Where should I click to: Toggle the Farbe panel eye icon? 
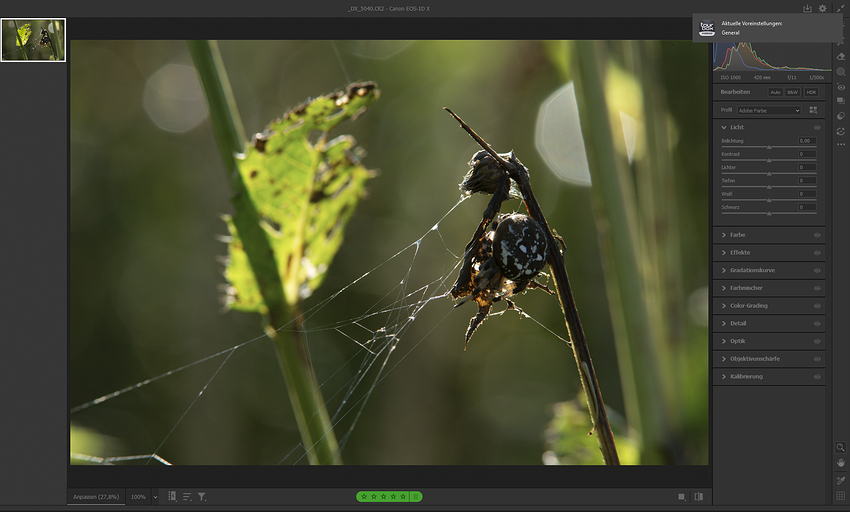tap(817, 235)
